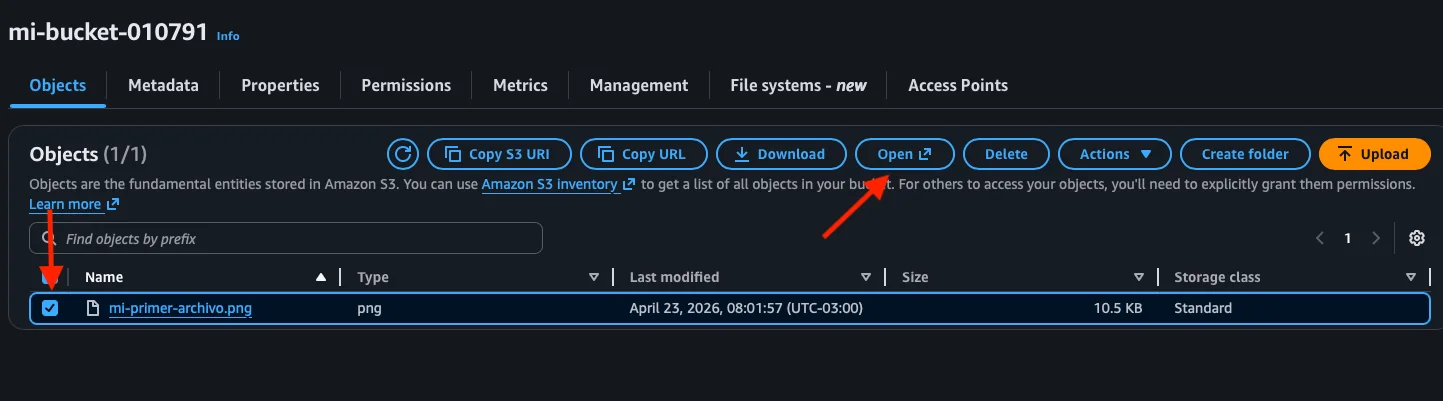Go to previous page arrow

pos(1320,238)
